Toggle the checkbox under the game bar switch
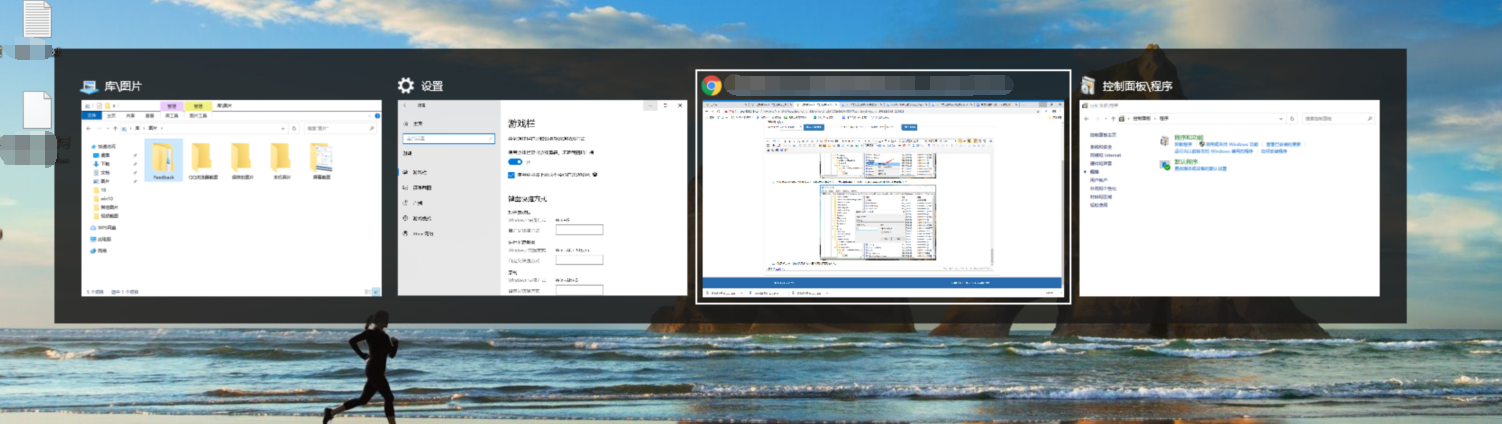 (512, 174)
